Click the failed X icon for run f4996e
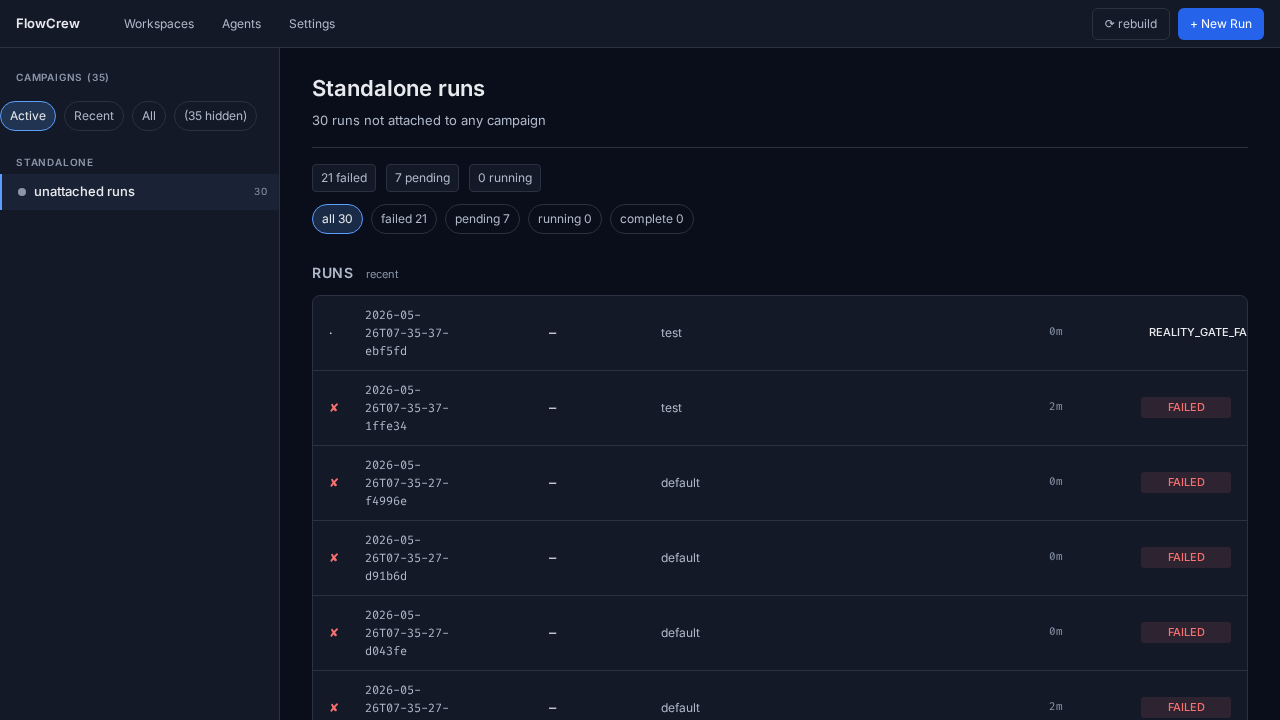Image resolution: width=1280 pixels, height=720 pixels. coord(334,483)
